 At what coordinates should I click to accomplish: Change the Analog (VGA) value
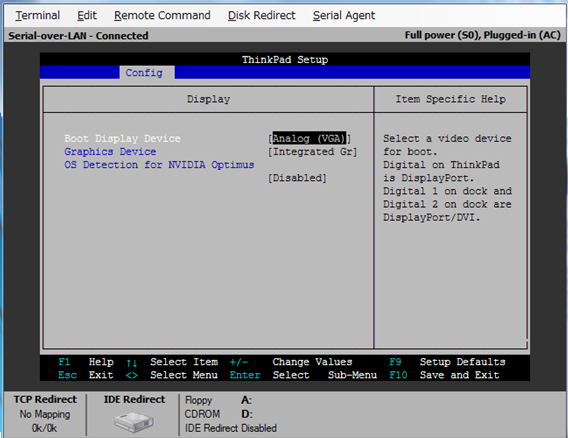[309, 138]
